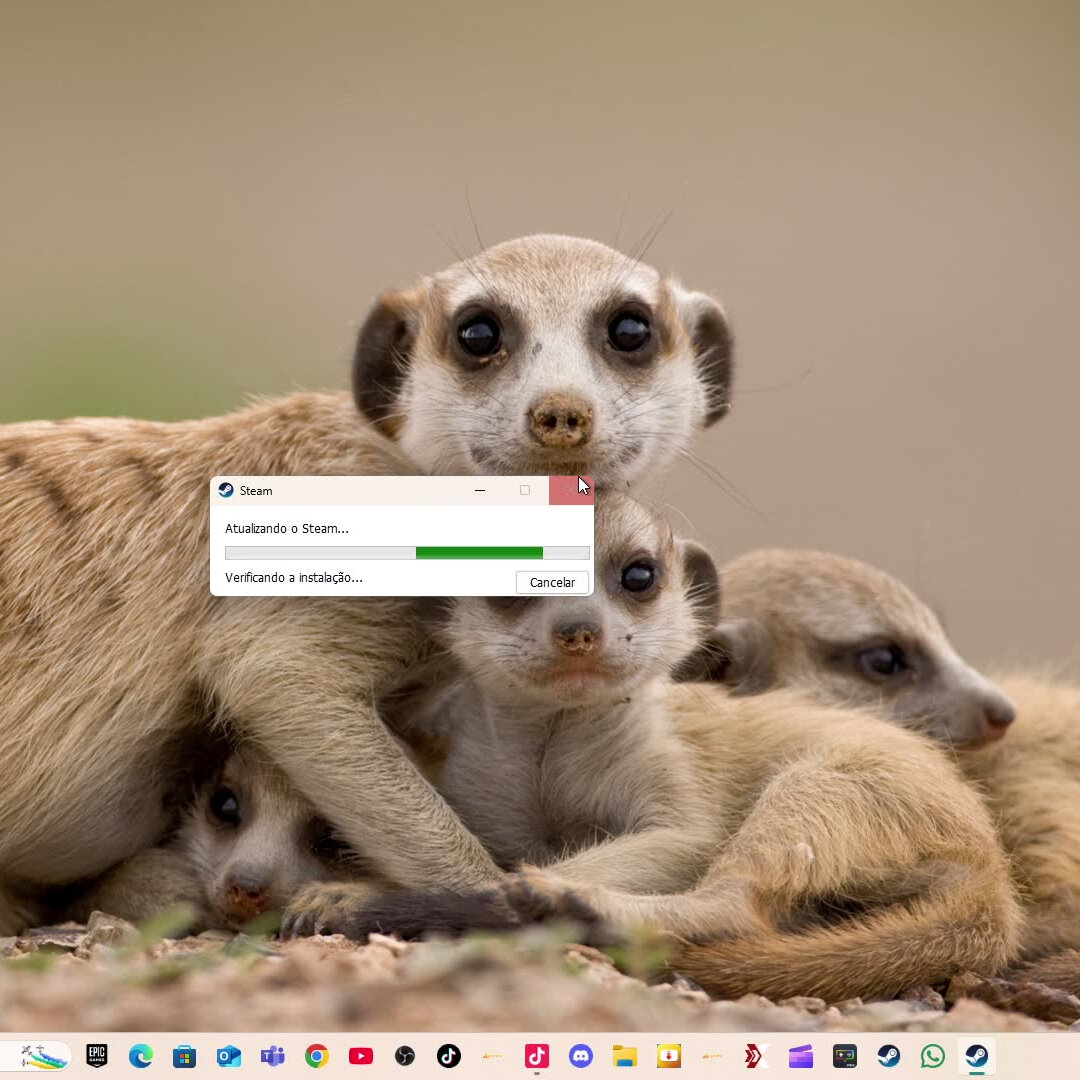Open File Explorer from the taskbar

tap(625, 1056)
